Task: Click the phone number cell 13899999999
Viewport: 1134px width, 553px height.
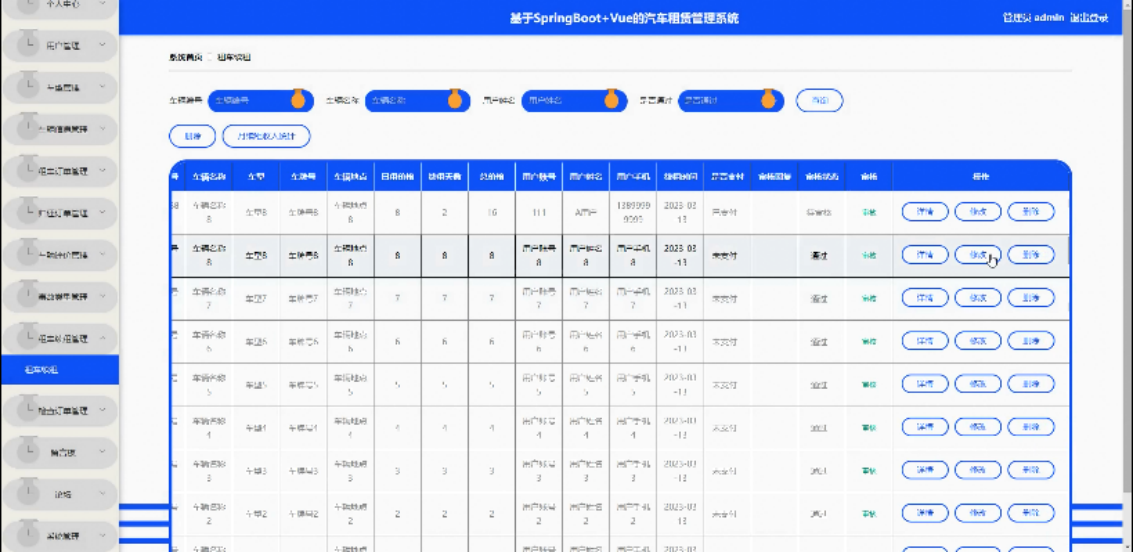Action: (x=633, y=212)
